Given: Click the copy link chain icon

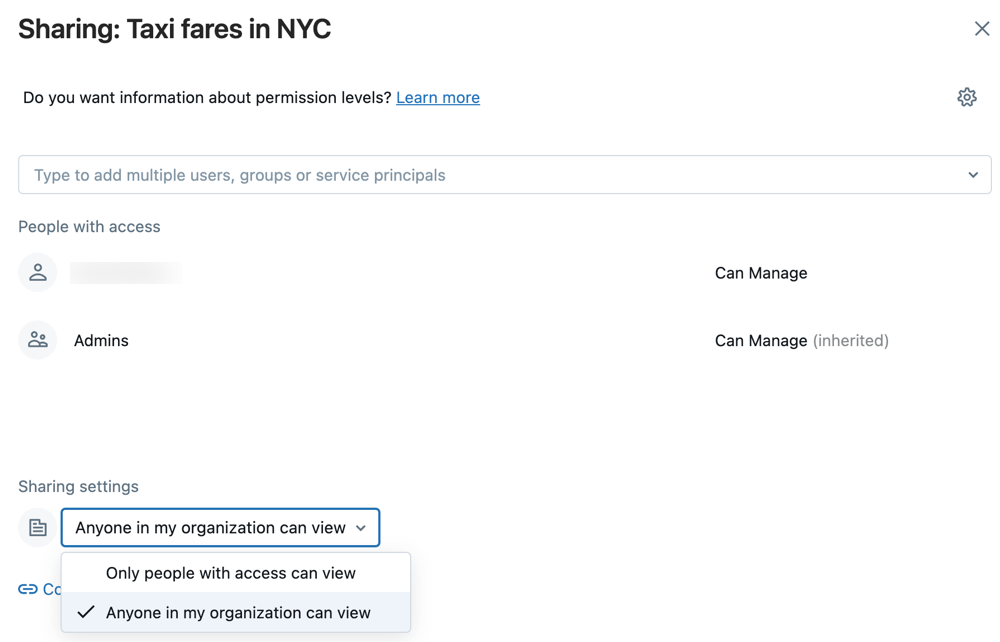Looking at the screenshot, I should pos(28,589).
